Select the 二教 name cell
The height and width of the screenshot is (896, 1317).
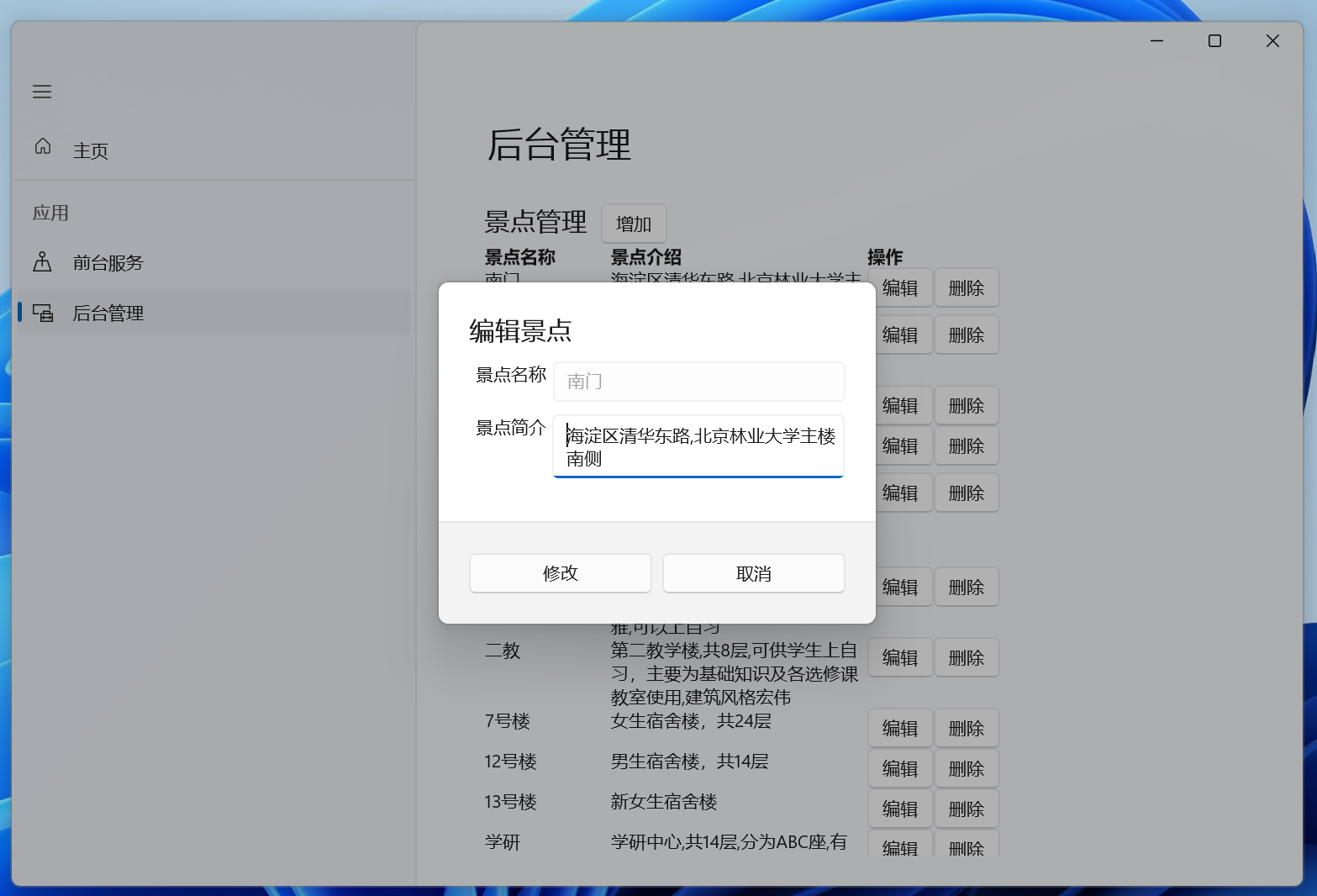click(503, 651)
